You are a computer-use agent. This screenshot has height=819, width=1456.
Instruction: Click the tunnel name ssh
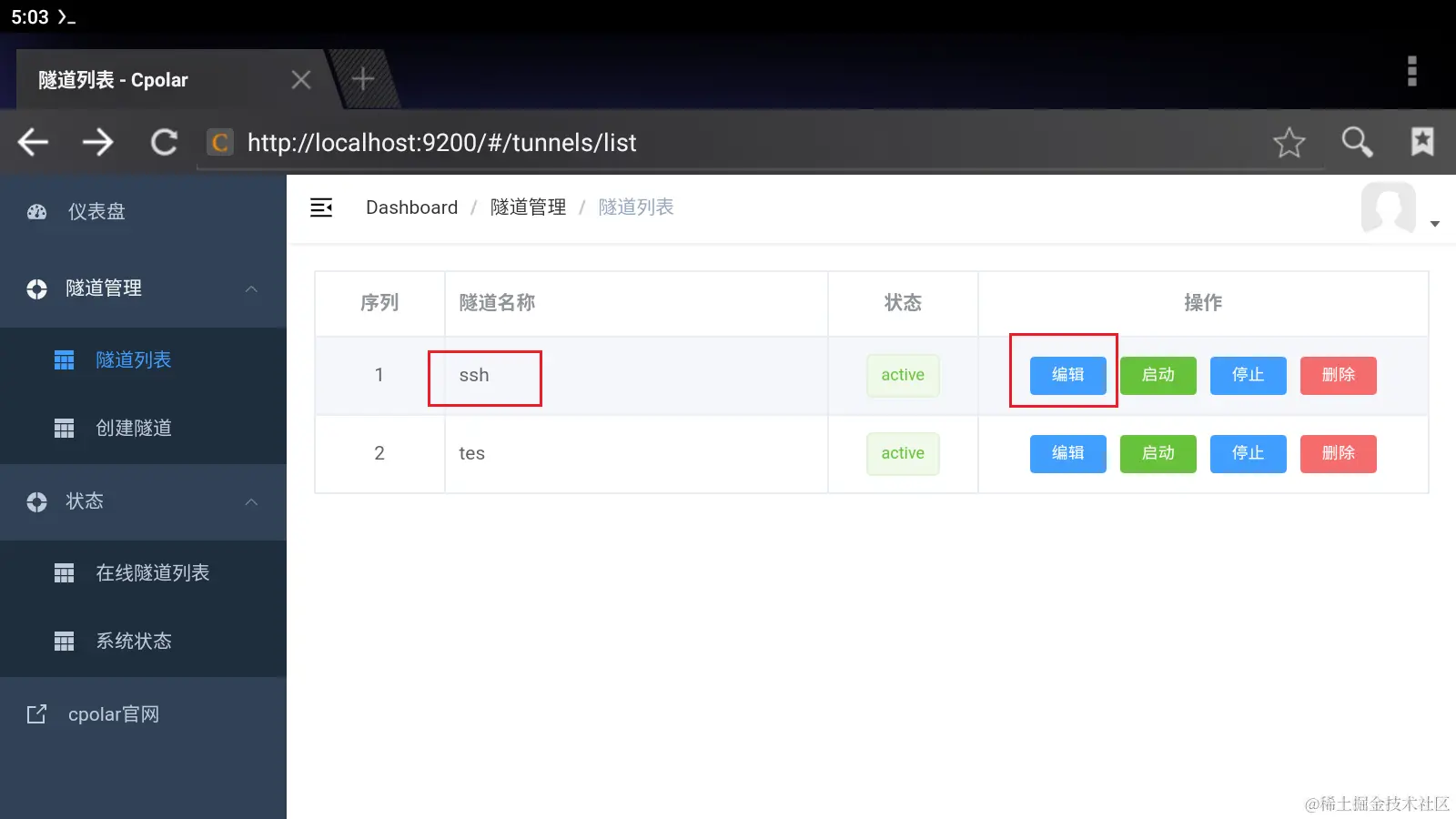coord(474,375)
